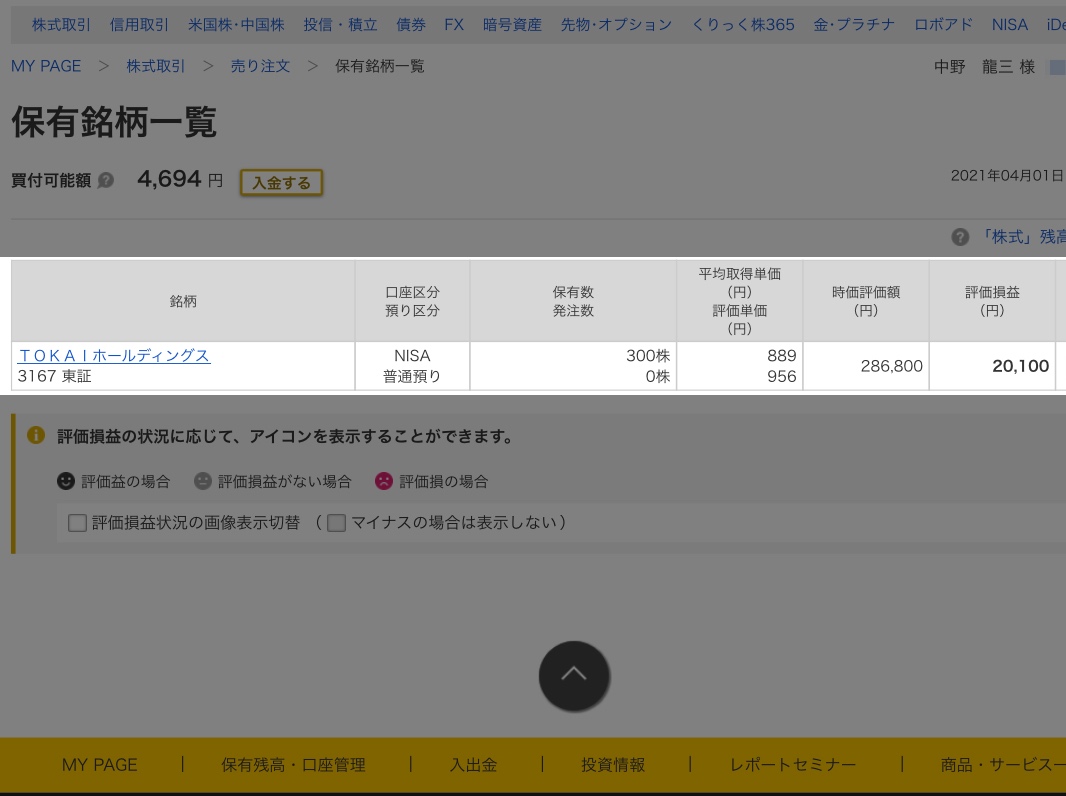Click the stock code 3167 東証
Viewport: 1066px width, 796px height.
pos(54,376)
